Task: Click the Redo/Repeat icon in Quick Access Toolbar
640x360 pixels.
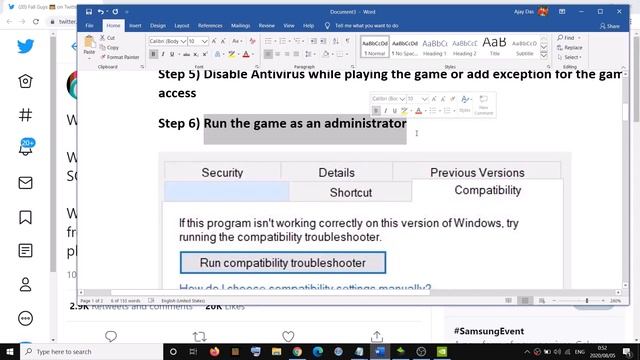Action: point(115,12)
